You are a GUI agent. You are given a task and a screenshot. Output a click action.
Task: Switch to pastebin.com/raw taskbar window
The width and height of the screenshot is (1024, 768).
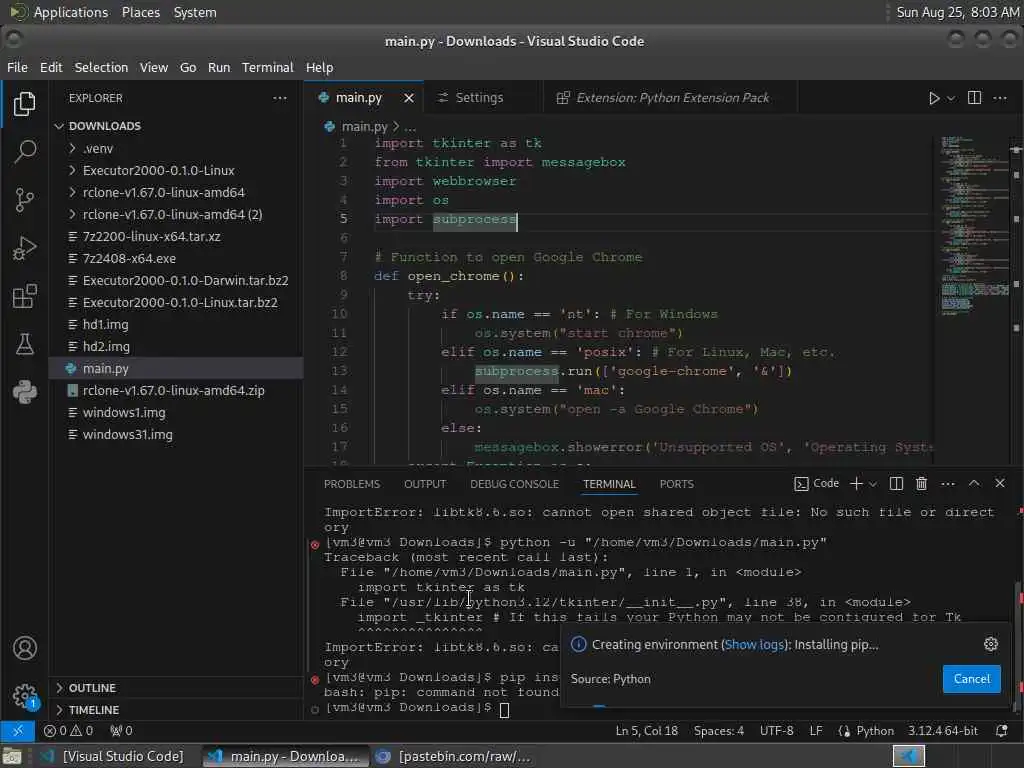tap(455, 756)
